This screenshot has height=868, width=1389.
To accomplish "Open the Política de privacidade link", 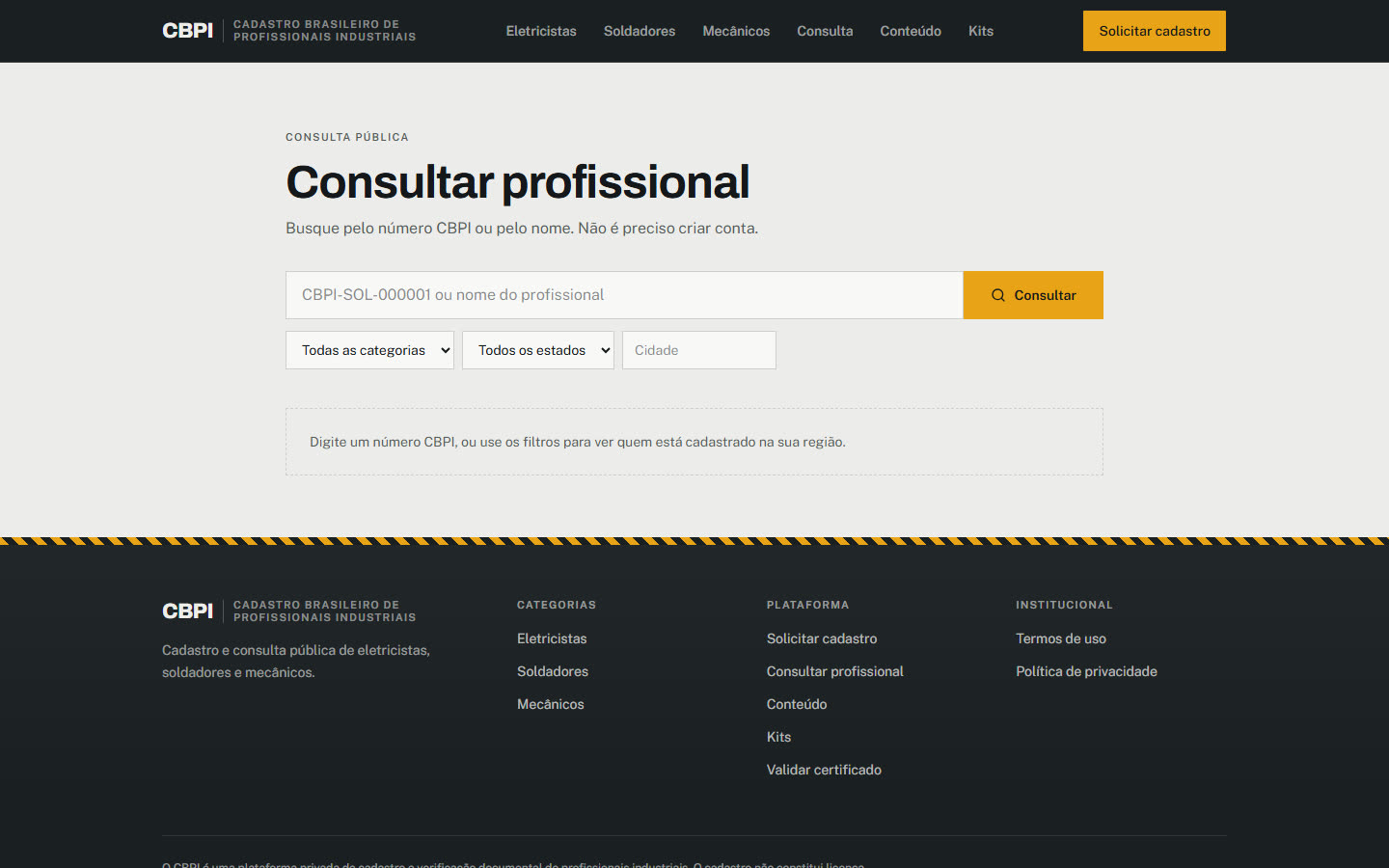I will (1086, 671).
